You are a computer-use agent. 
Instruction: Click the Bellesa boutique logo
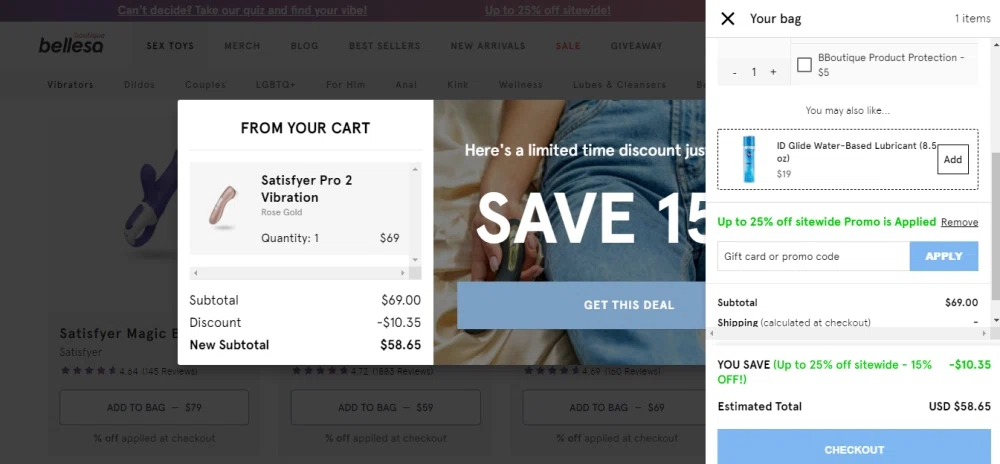[x=71, y=45]
